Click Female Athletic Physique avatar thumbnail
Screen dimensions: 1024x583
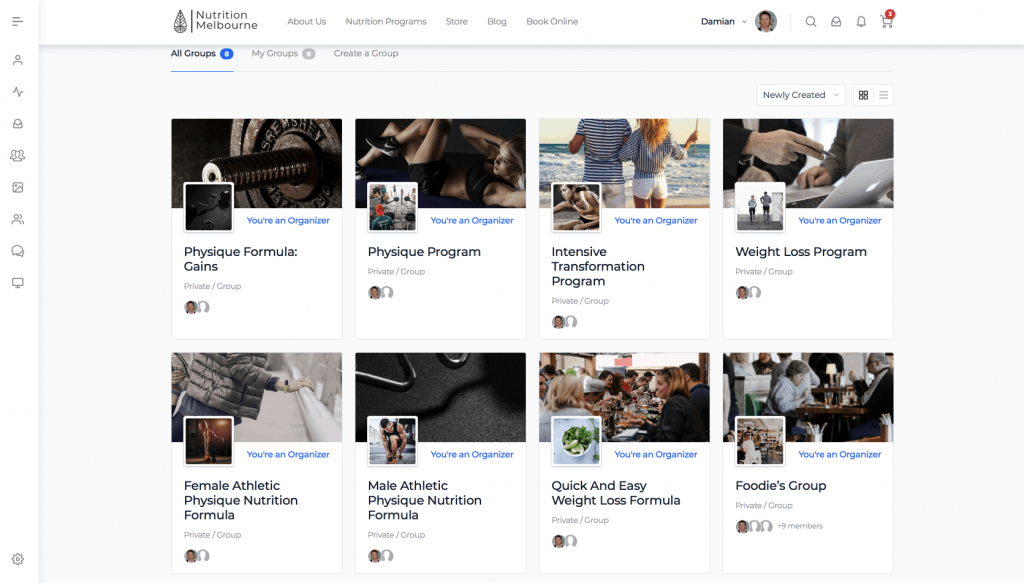[208, 441]
